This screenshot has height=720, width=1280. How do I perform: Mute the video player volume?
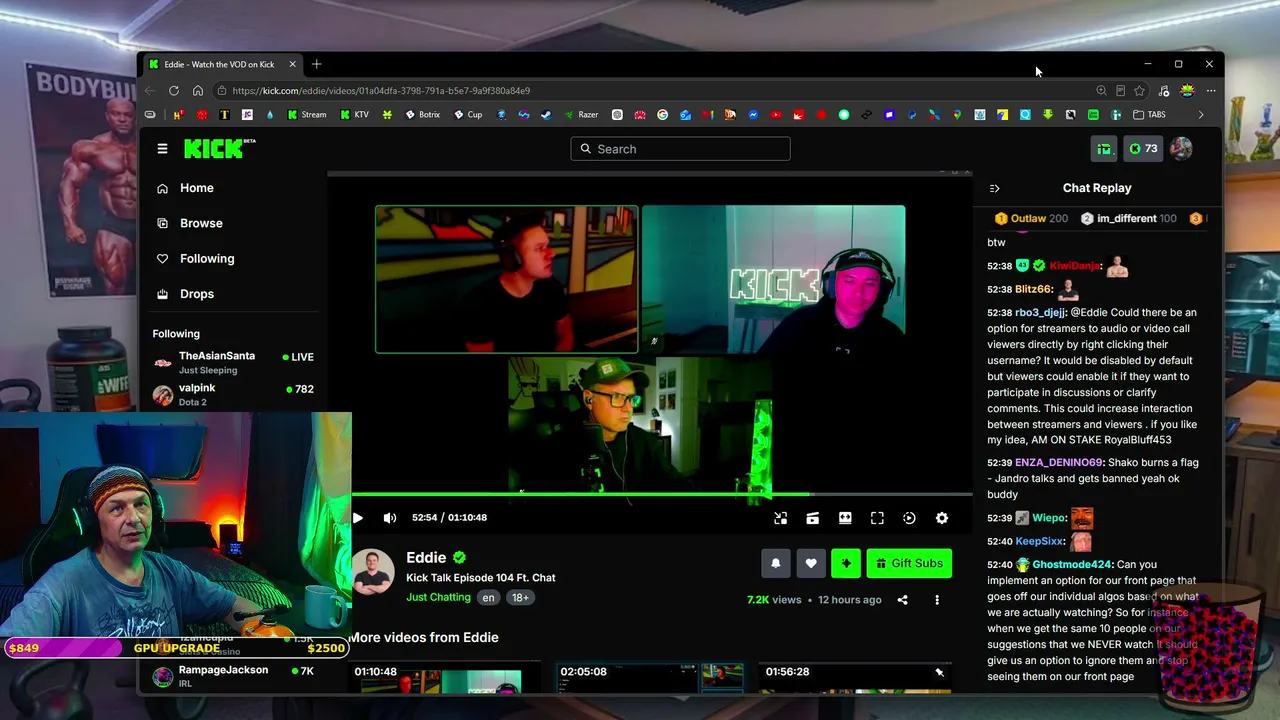click(x=390, y=518)
